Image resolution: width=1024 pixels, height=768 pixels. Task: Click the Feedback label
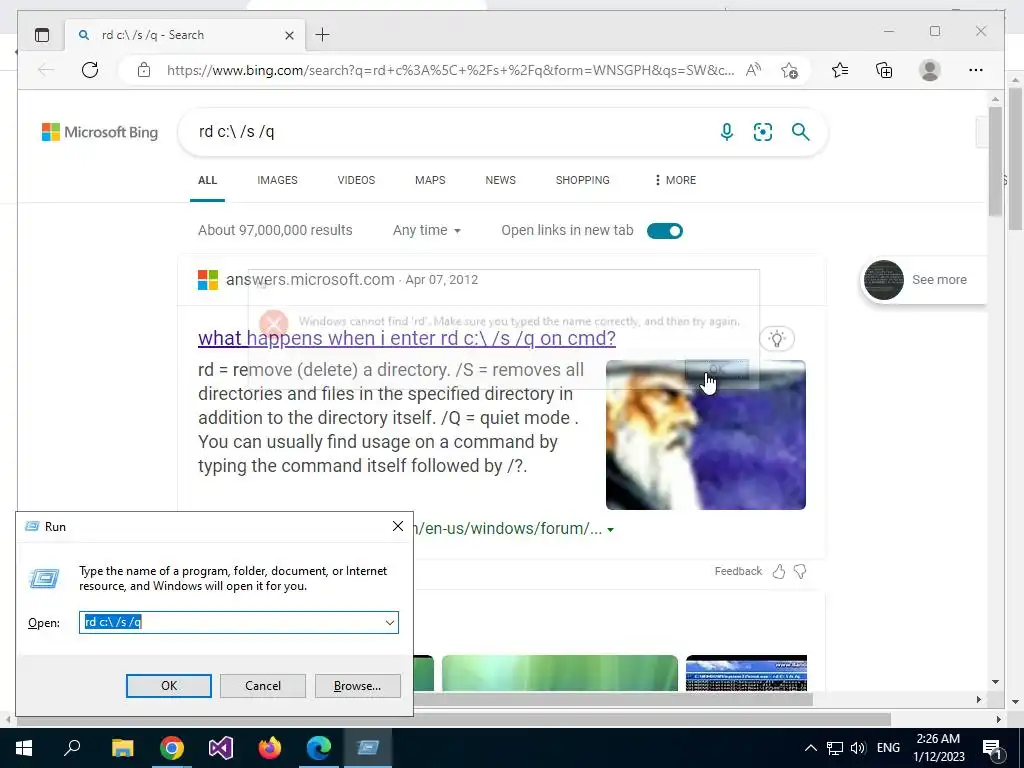[738, 571]
